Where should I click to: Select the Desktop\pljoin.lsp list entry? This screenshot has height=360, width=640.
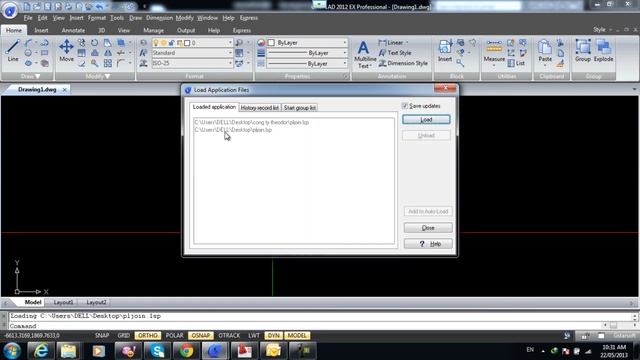pyautogui.click(x=233, y=130)
